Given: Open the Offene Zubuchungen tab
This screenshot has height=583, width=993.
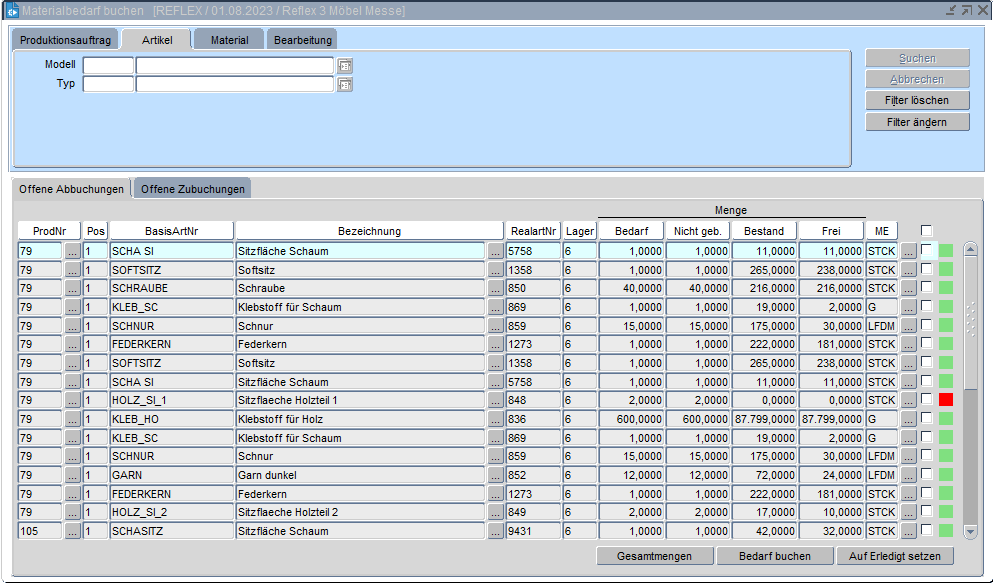Looking at the screenshot, I should coord(192,189).
